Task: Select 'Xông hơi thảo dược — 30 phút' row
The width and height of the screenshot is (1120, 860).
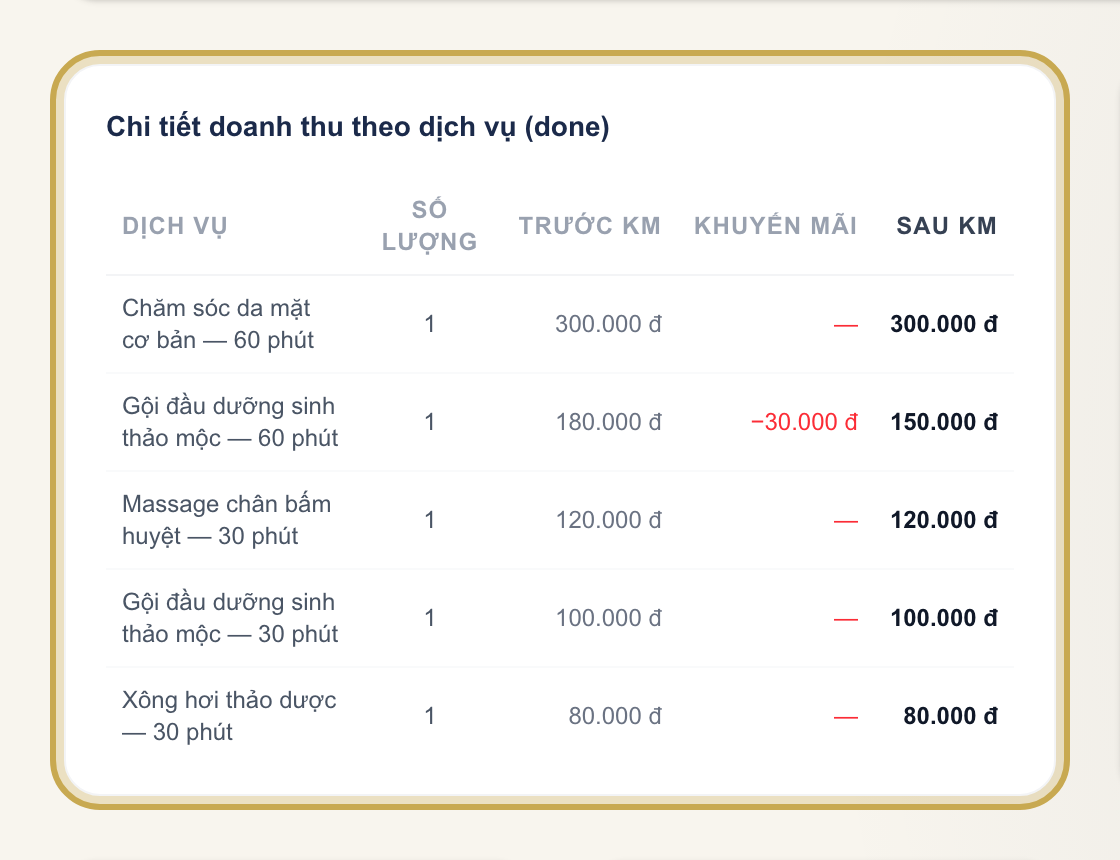Action: (x=560, y=716)
